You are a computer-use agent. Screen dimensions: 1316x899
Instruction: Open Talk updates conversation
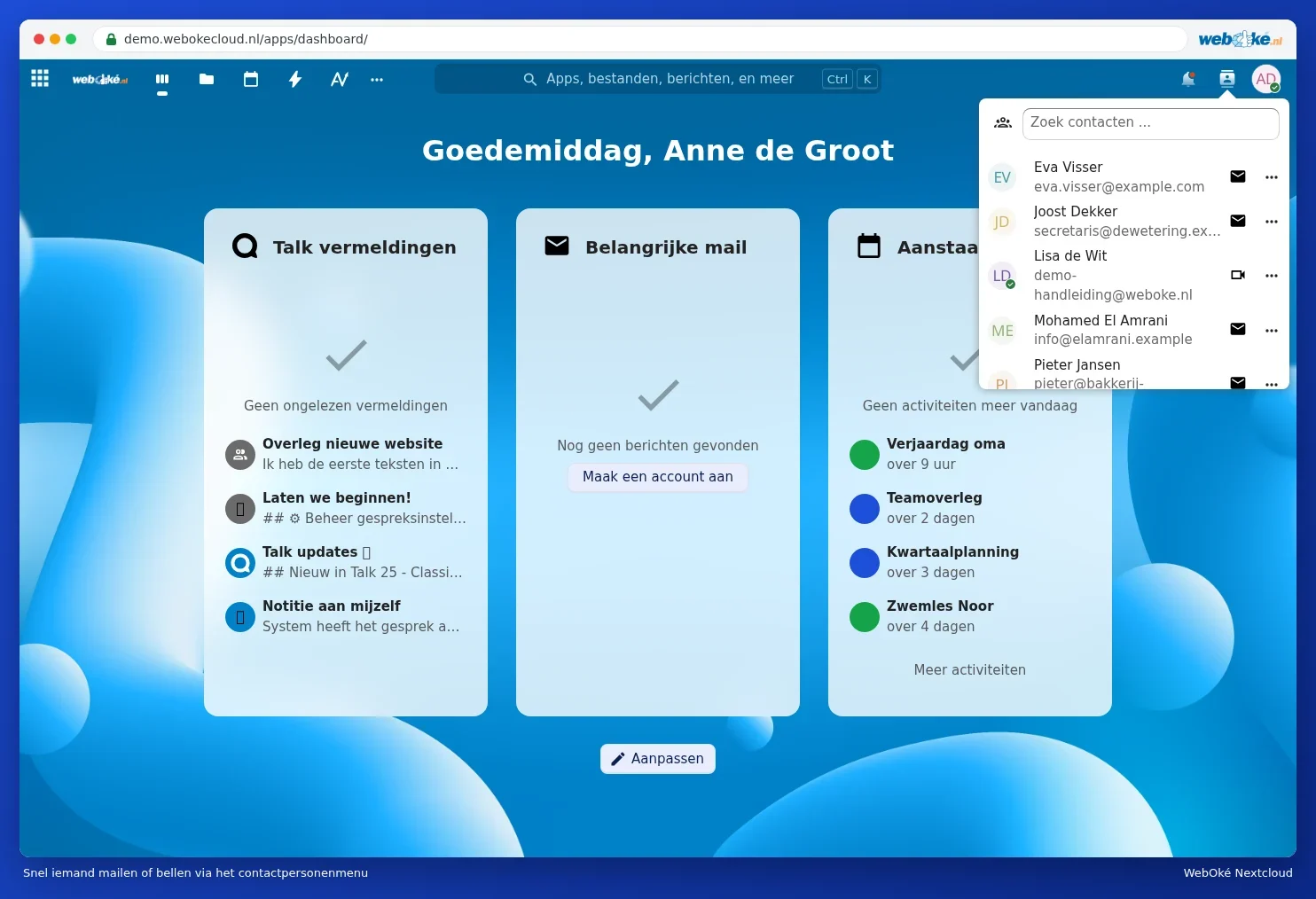tap(346, 562)
